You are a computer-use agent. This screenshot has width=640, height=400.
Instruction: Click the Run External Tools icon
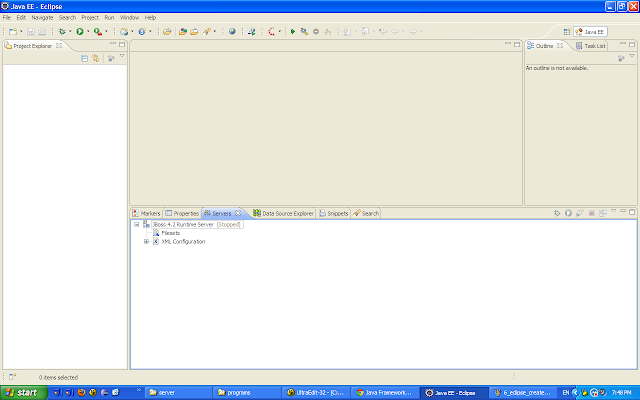[x=98, y=31]
